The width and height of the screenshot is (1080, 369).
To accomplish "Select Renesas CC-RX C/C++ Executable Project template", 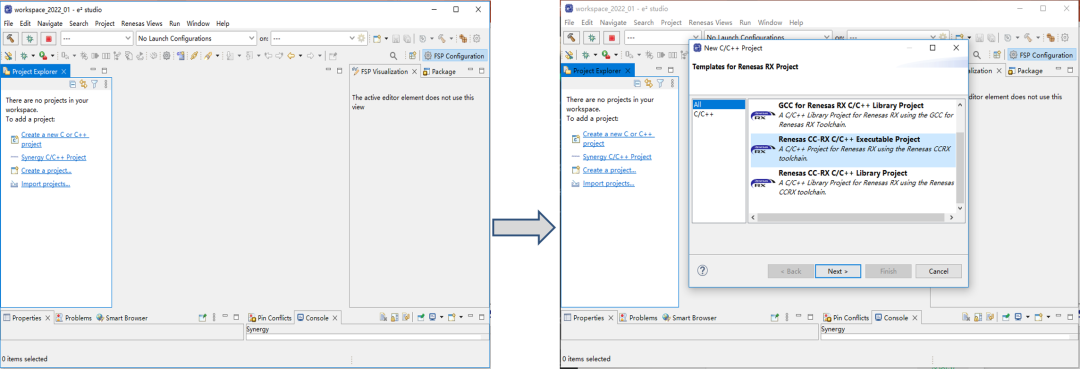I will click(x=853, y=149).
